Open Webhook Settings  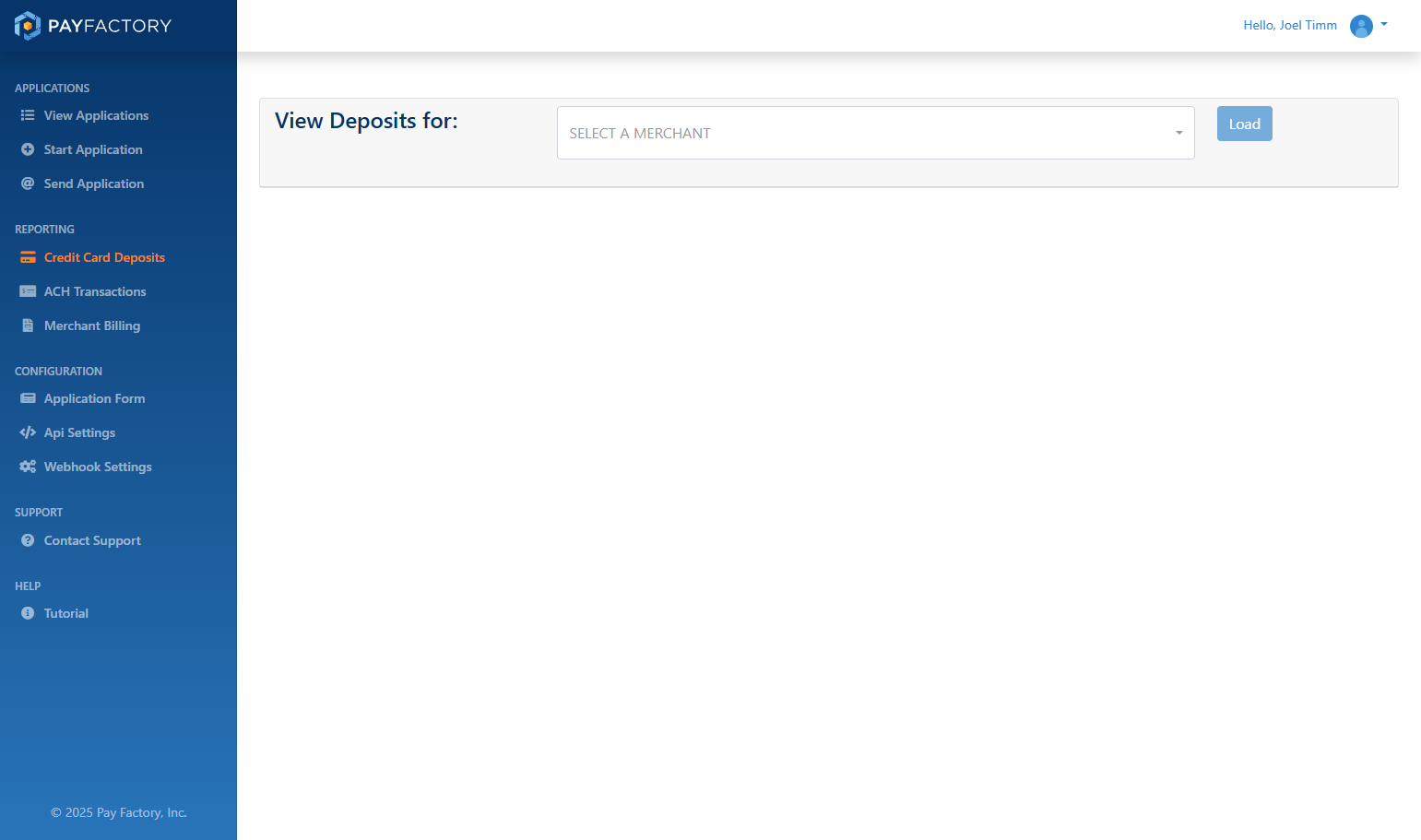98,467
